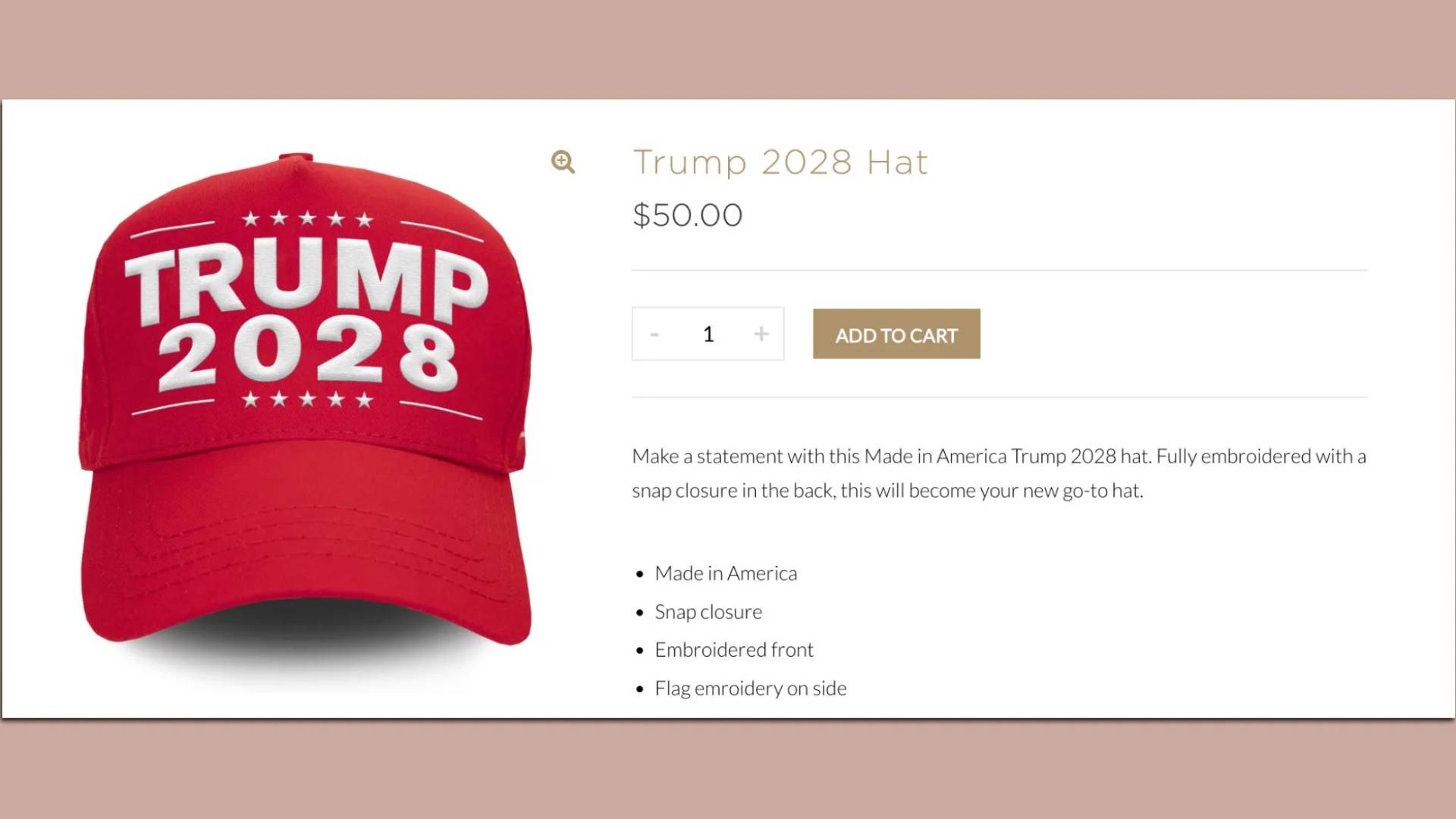Screen dimensions: 1456x819
Task: Click the 2028 embroidered number on the hat
Action: [308, 355]
